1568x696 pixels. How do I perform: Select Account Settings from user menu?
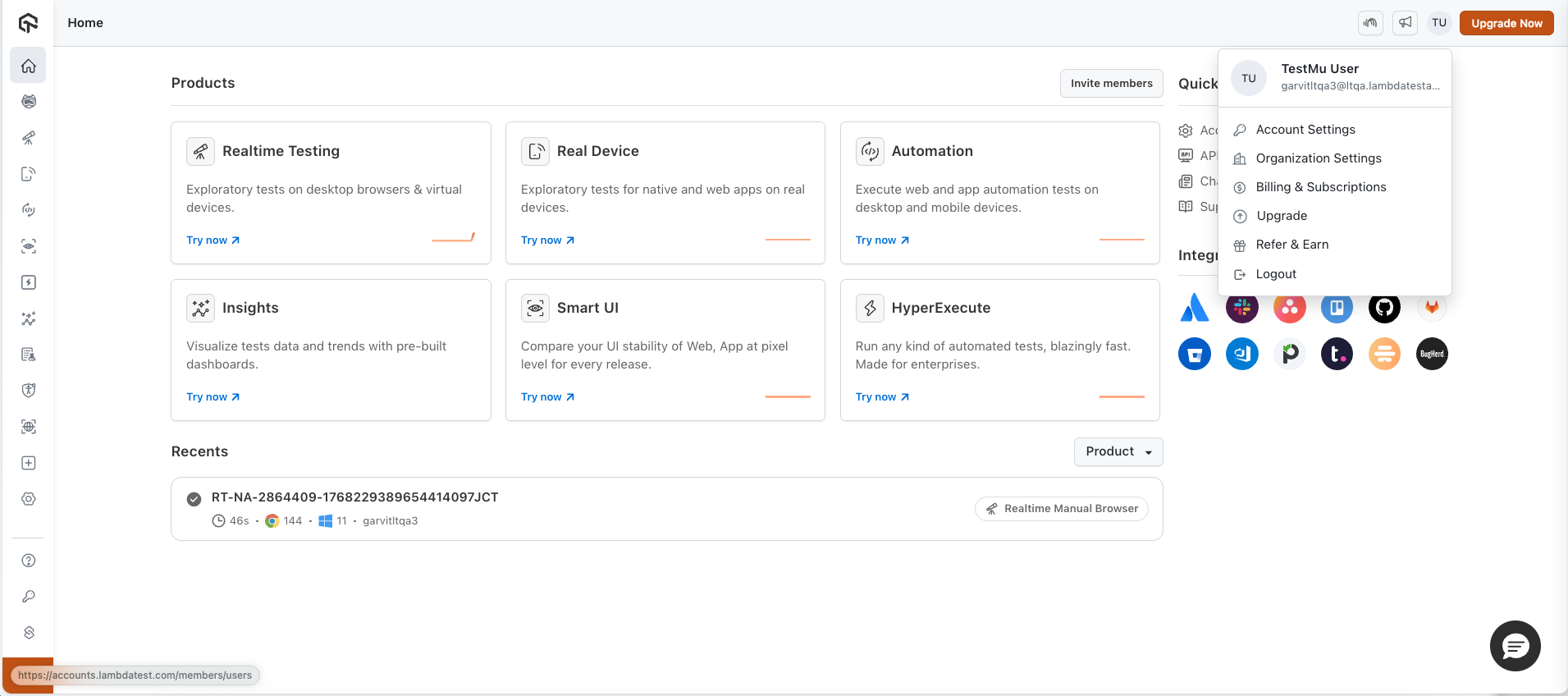(x=1305, y=130)
